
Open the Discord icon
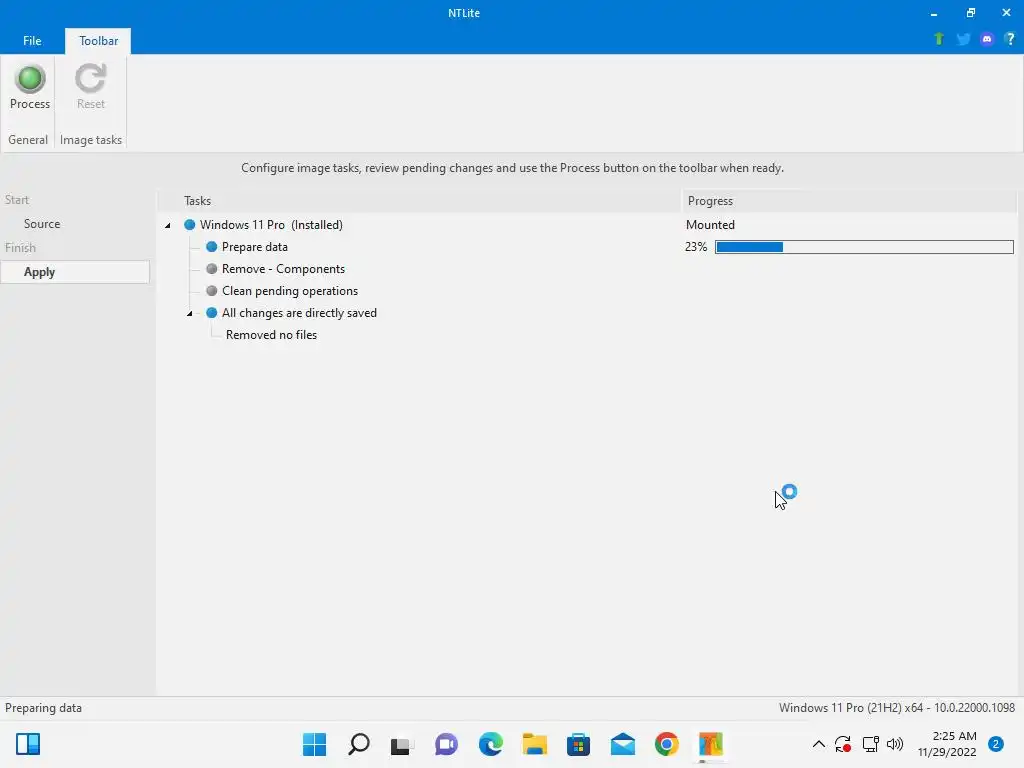click(x=987, y=39)
